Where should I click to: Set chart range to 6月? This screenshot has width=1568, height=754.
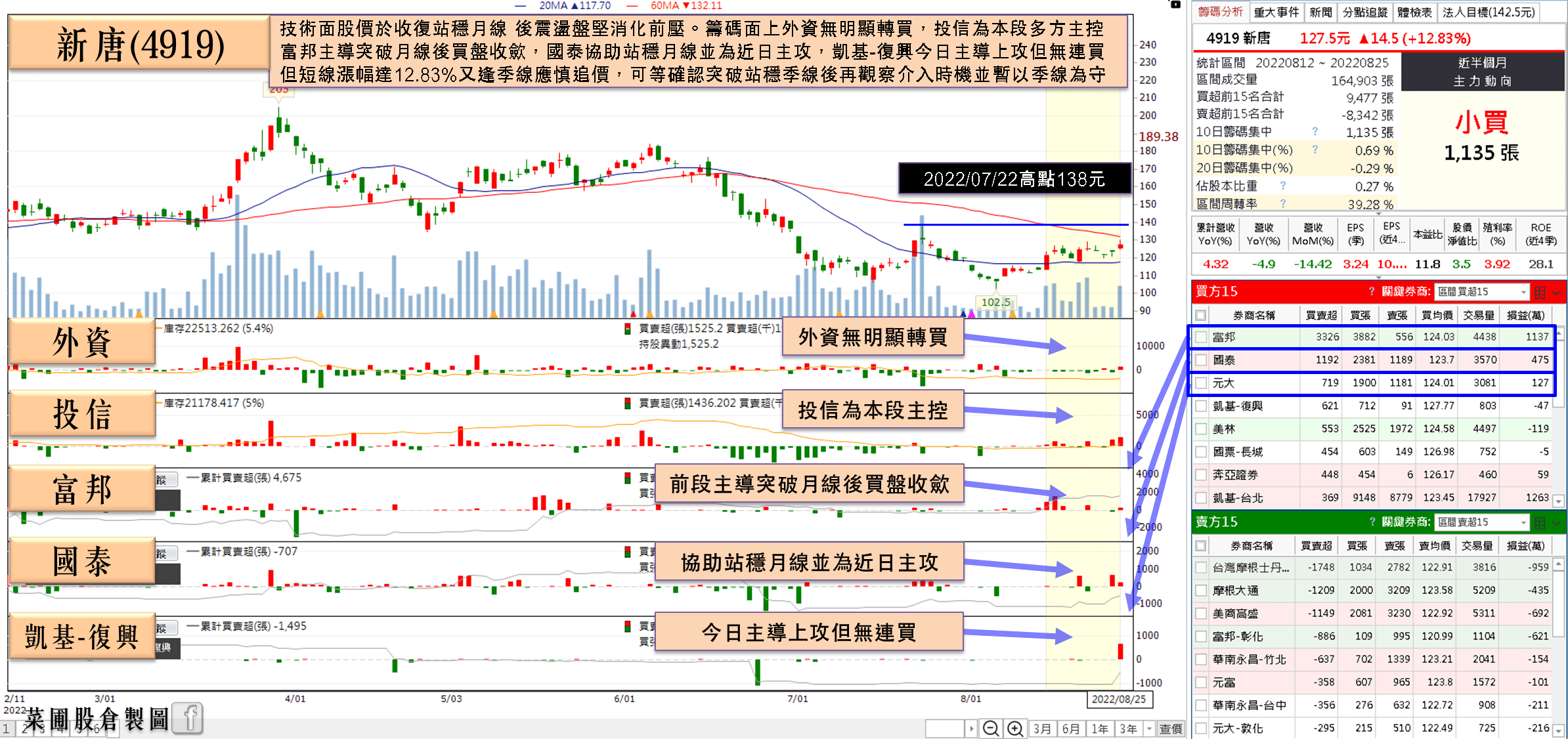(1071, 728)
